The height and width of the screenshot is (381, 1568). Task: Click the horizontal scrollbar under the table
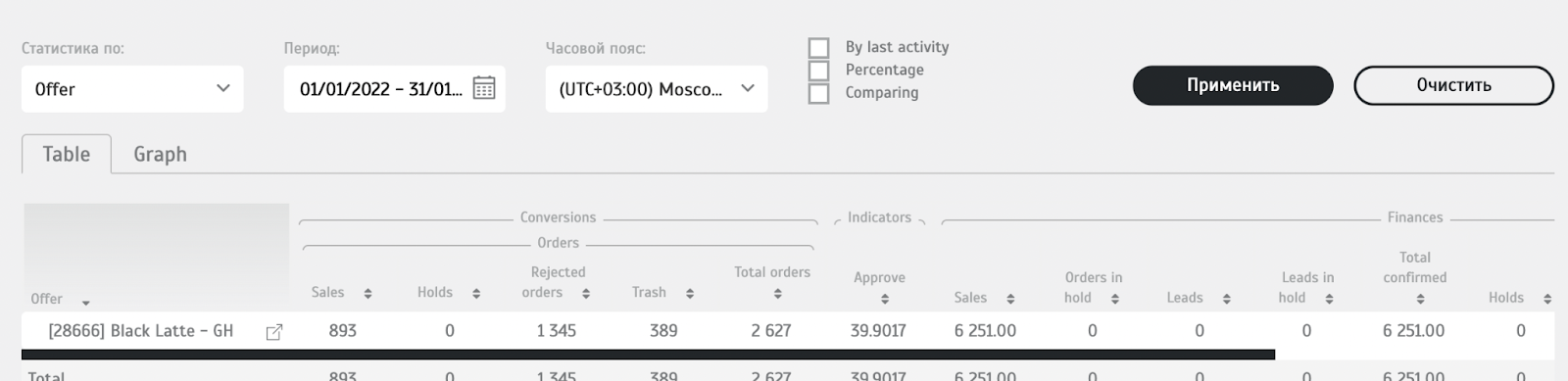648,355
